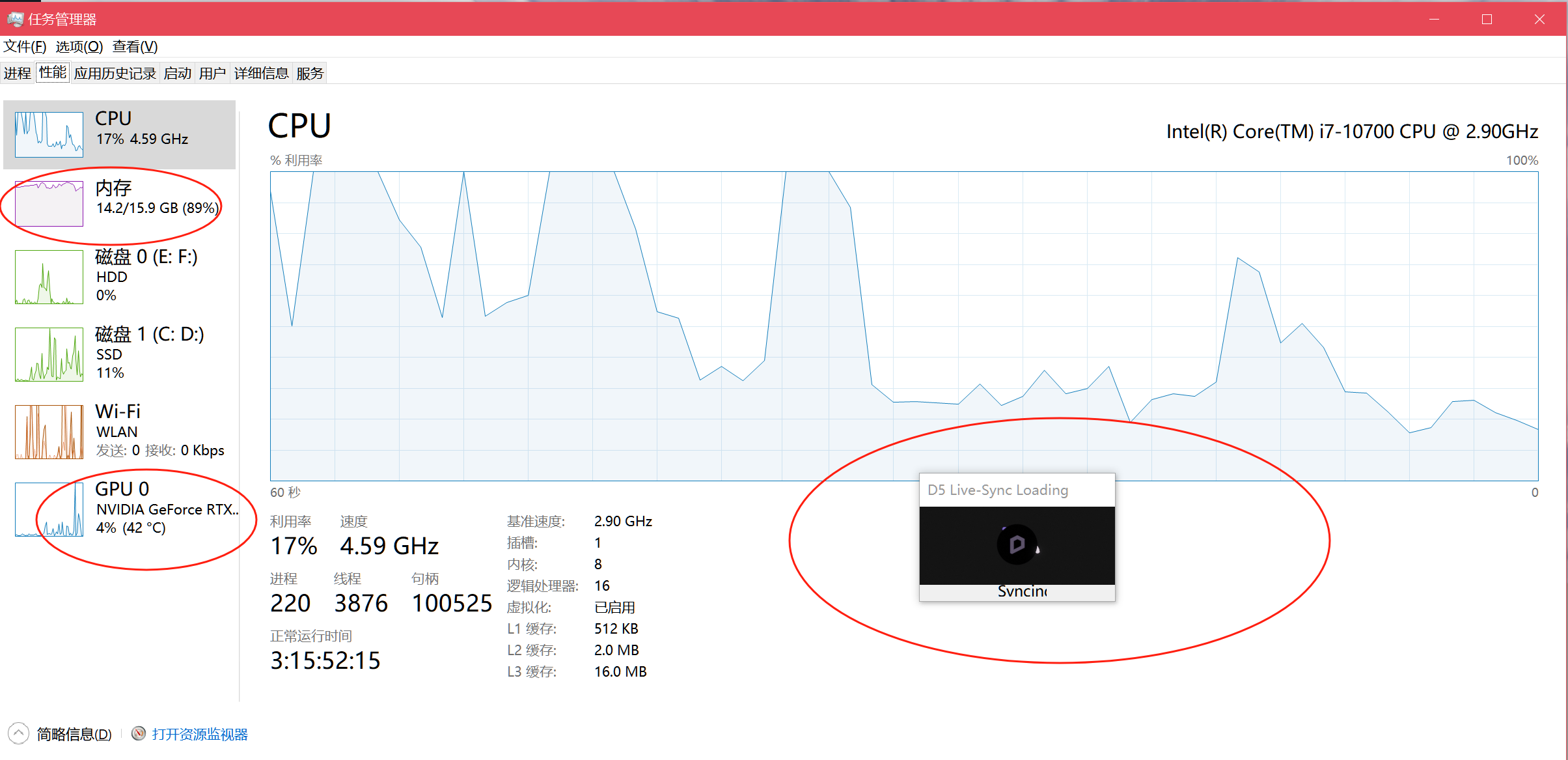Switch to the 详细信息 tab
The image size is (1568, 760).
click(x=261, y=73)
